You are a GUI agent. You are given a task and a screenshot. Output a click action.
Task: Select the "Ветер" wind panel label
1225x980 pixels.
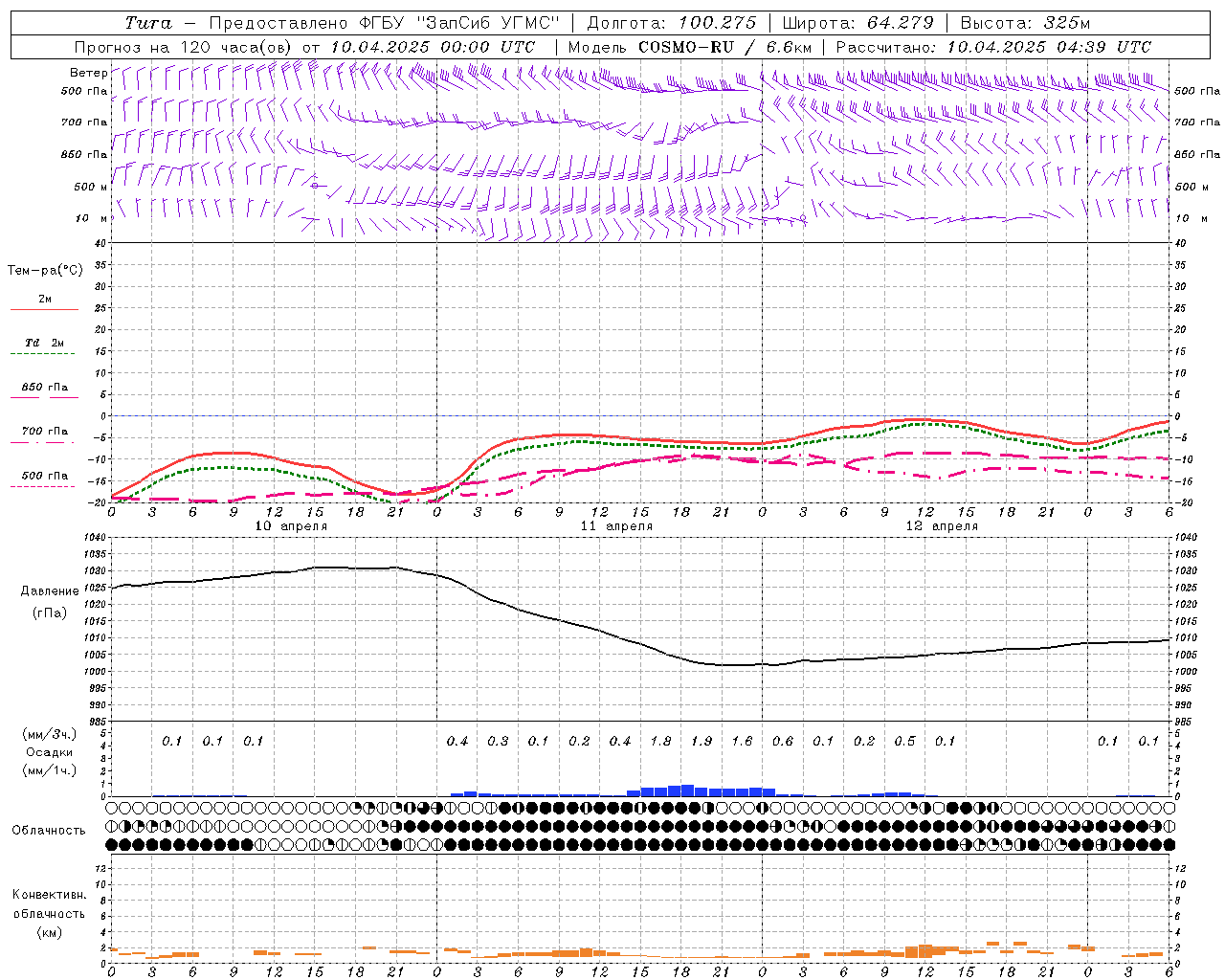(88, 73)
